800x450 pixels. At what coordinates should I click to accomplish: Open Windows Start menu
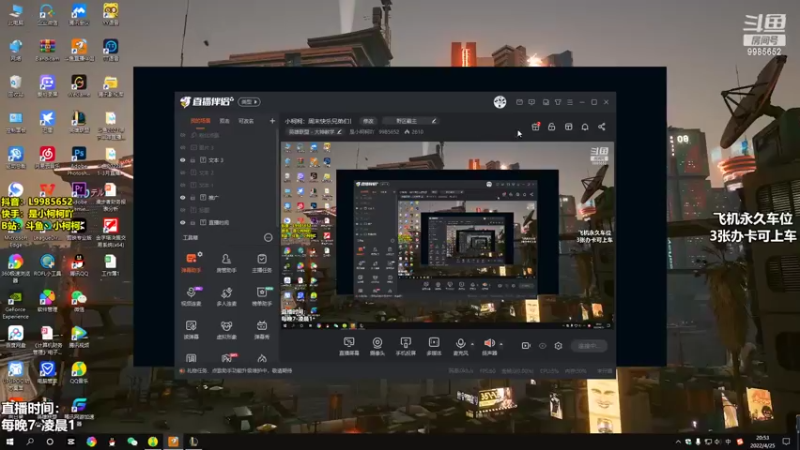pos(9,441)
